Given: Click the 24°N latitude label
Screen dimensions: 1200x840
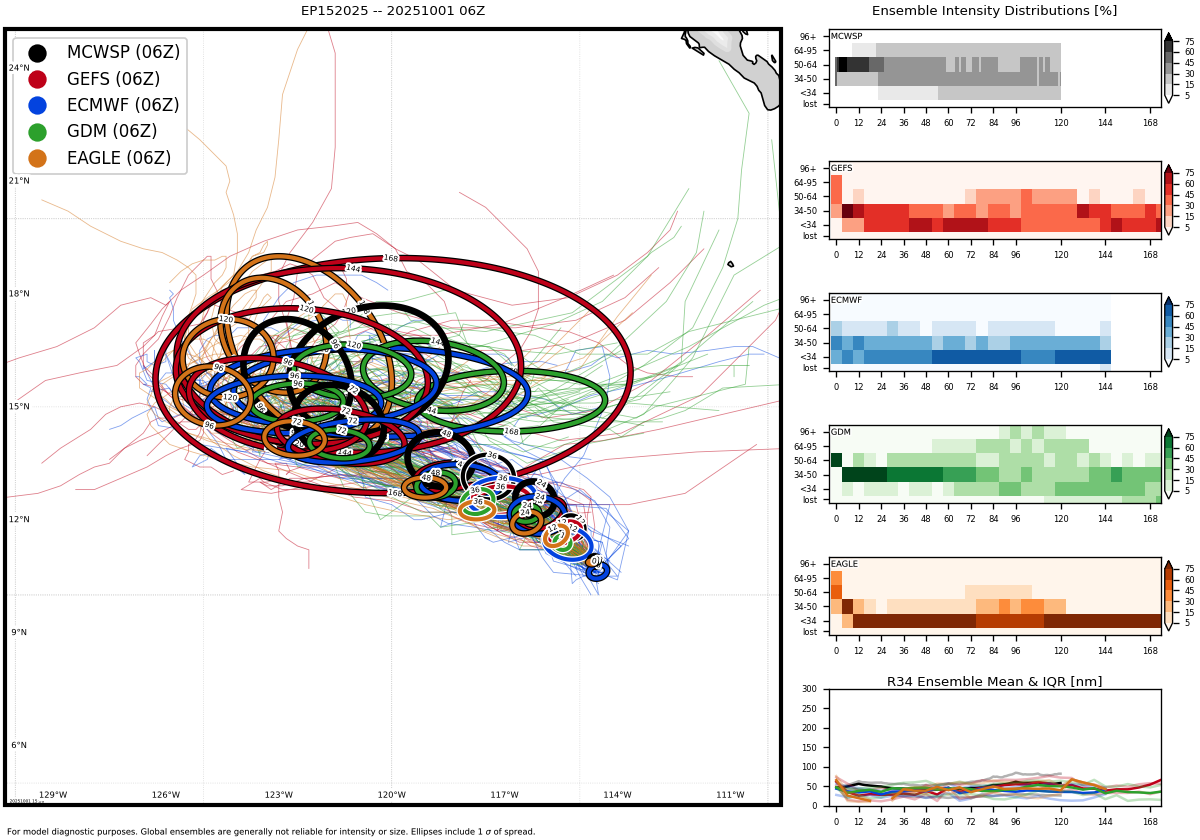Looking at the screenshot, I should (x=19, y=68).
